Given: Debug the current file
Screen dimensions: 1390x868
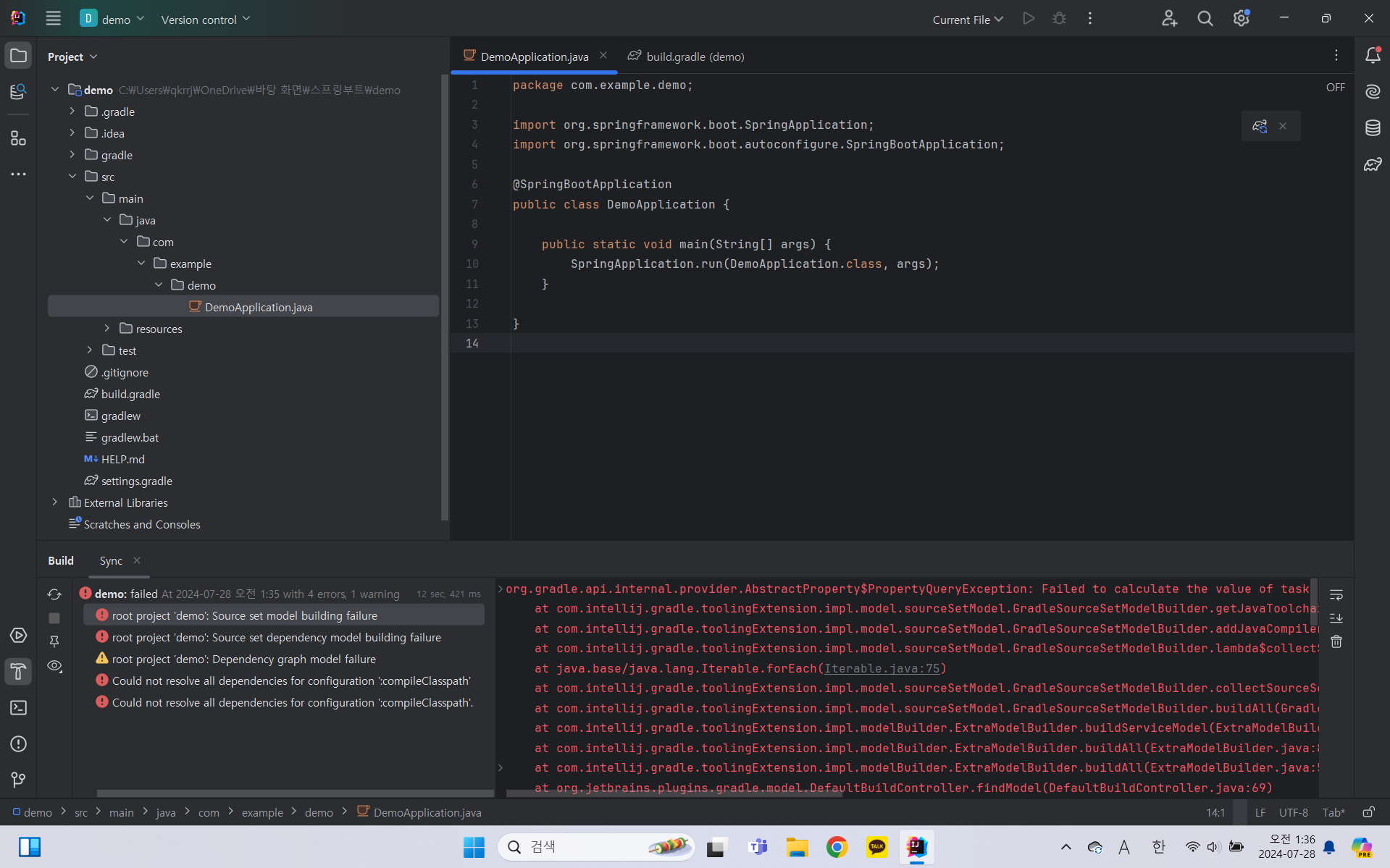Looking at the screenshot, I should tap(1059, 19).
